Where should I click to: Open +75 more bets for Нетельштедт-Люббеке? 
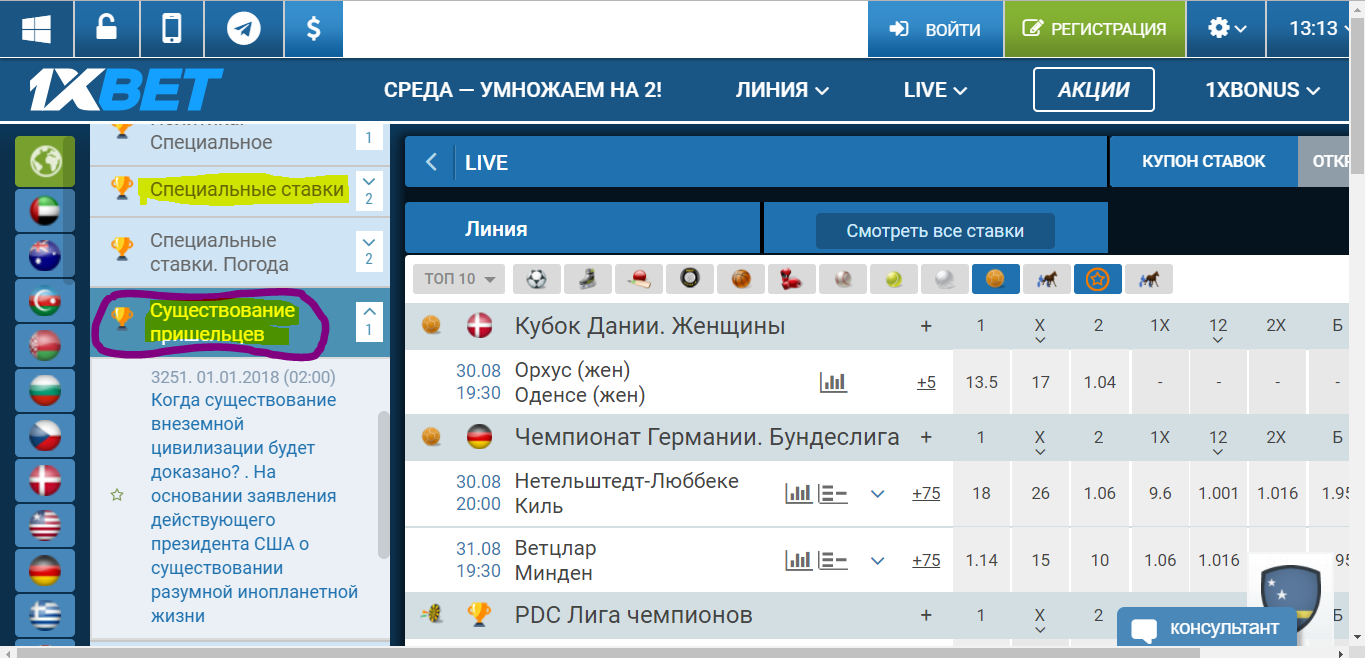pyautogui.click(x=926, y=493)
